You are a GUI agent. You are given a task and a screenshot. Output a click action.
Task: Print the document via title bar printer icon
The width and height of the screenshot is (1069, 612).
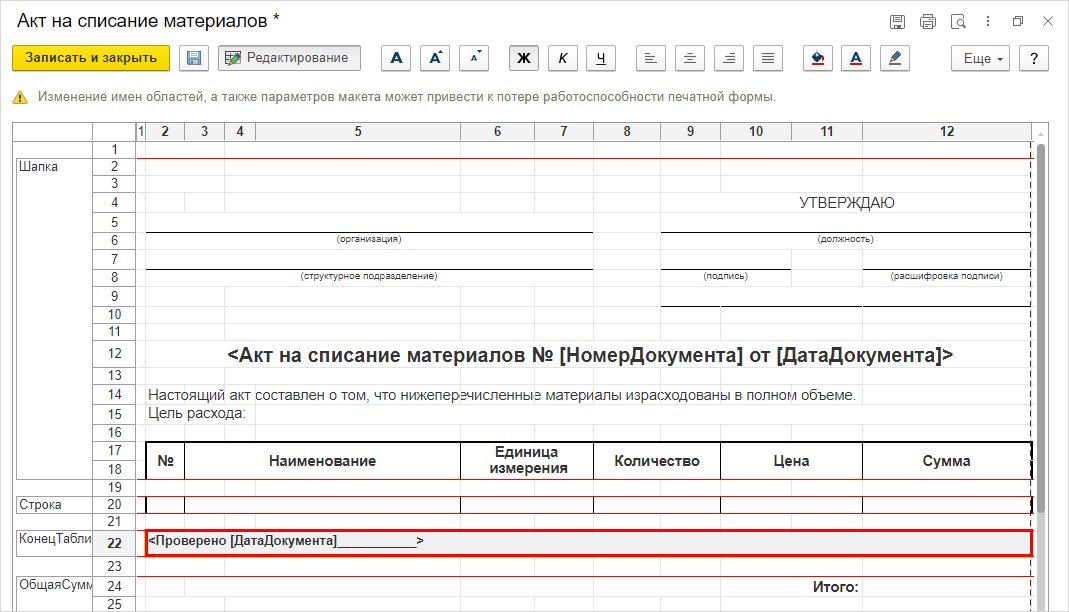[928, 22]
